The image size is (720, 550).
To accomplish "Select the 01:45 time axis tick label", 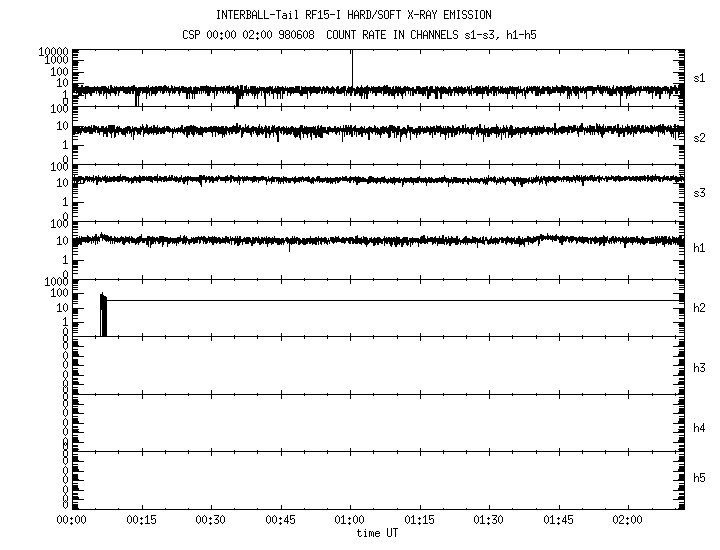I will (558, 521).
